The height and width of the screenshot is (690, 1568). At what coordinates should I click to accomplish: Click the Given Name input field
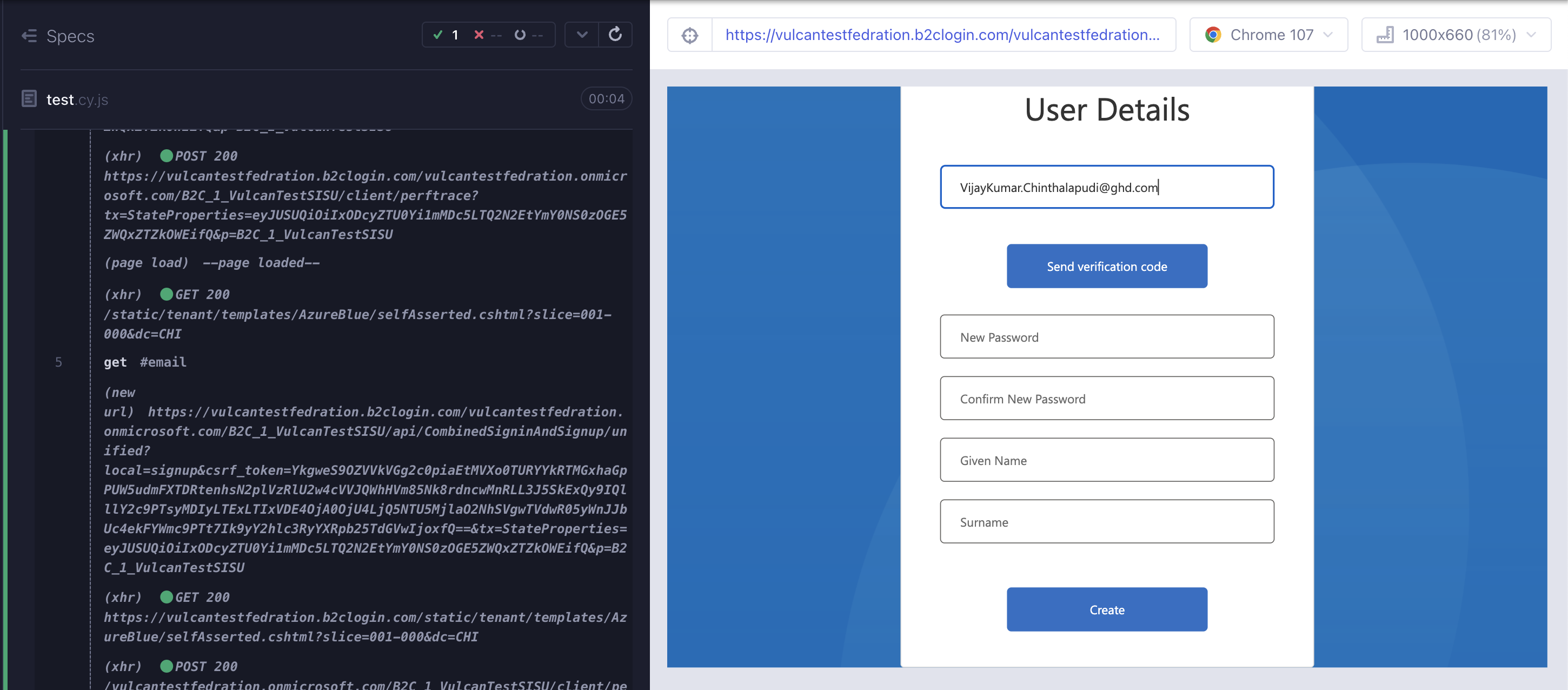[1106, 460]
